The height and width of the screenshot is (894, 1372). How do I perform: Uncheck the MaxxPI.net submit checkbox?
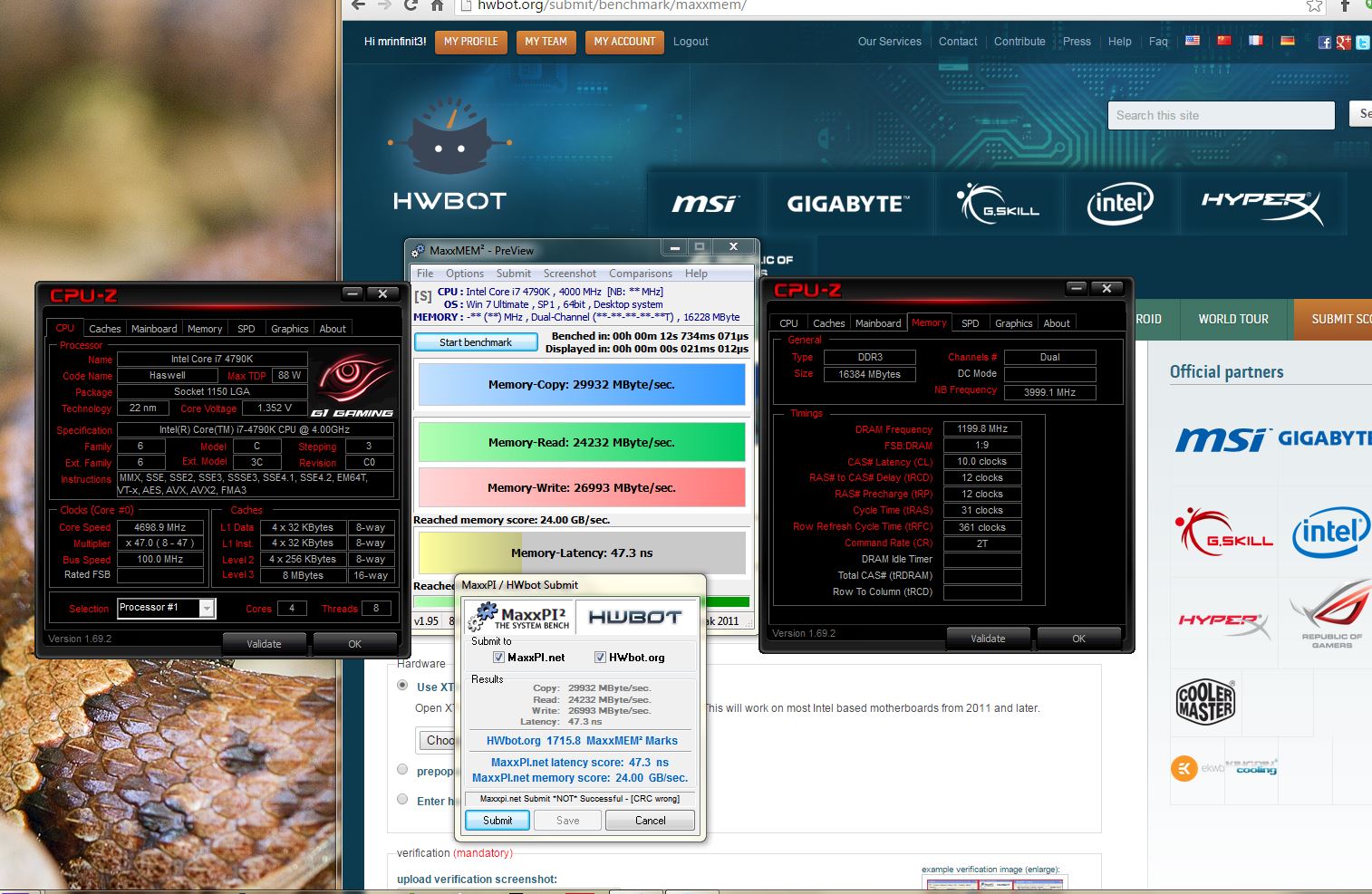[498, 658]
